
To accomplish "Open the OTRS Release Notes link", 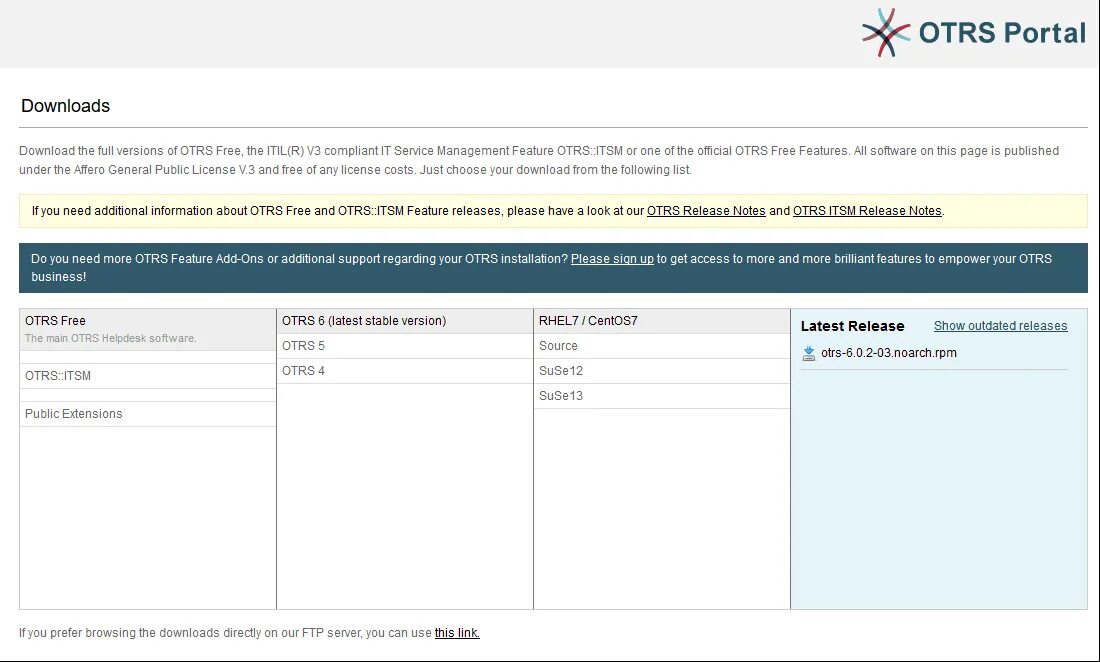I will 706,210.
